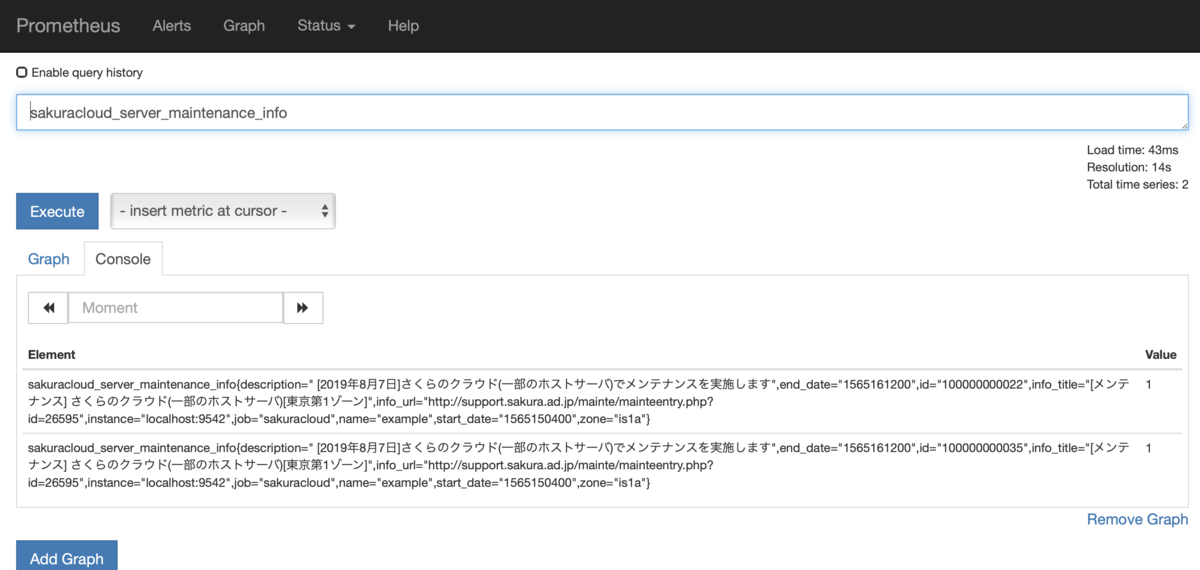Click the Value column header
The image size is (1200, 570).
click(1160, 355)
